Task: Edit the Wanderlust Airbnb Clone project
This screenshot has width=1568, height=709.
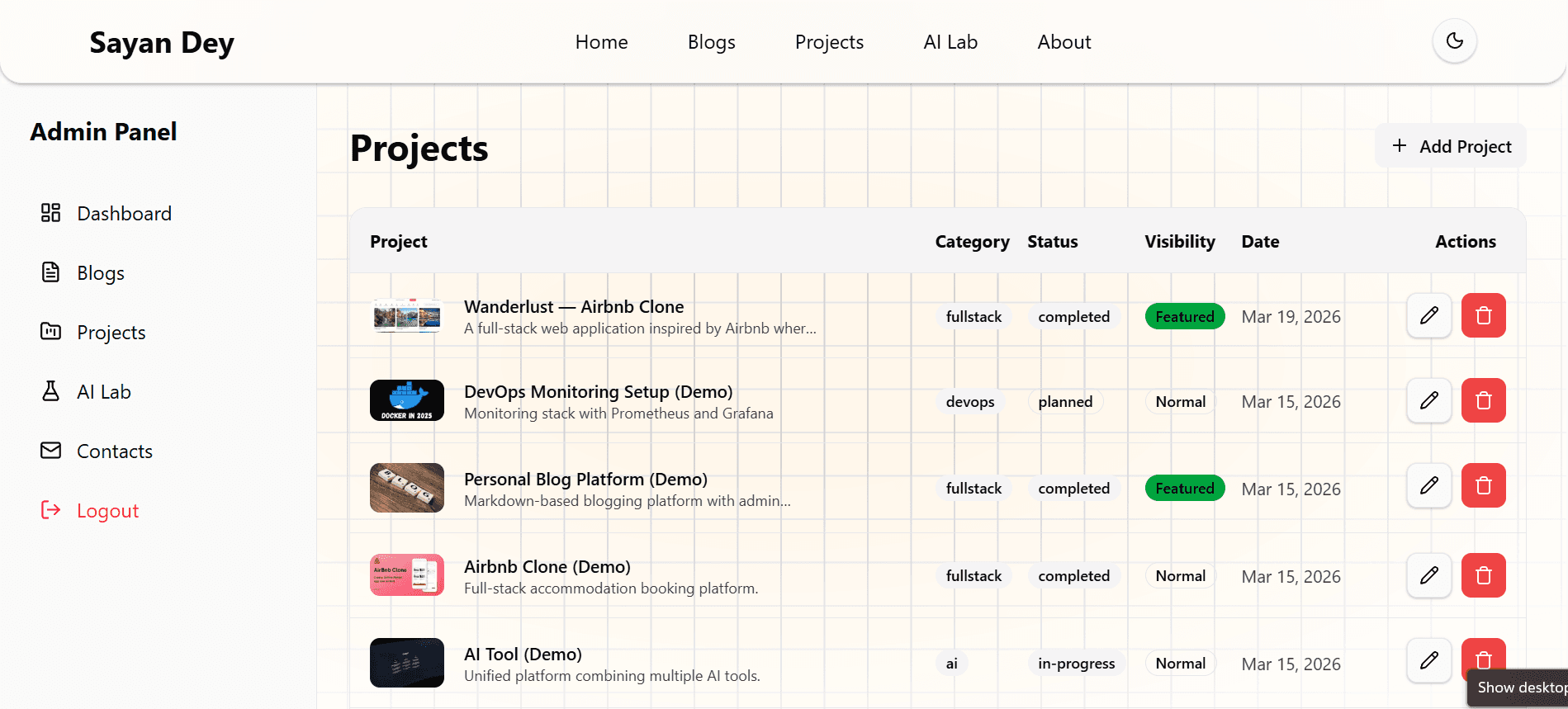Action: (1428, 315)
